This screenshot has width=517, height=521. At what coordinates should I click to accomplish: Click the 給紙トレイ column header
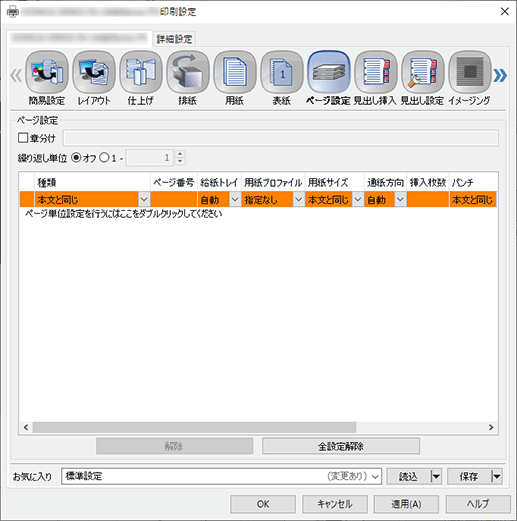pyautogui.click(x=219, y=182)
